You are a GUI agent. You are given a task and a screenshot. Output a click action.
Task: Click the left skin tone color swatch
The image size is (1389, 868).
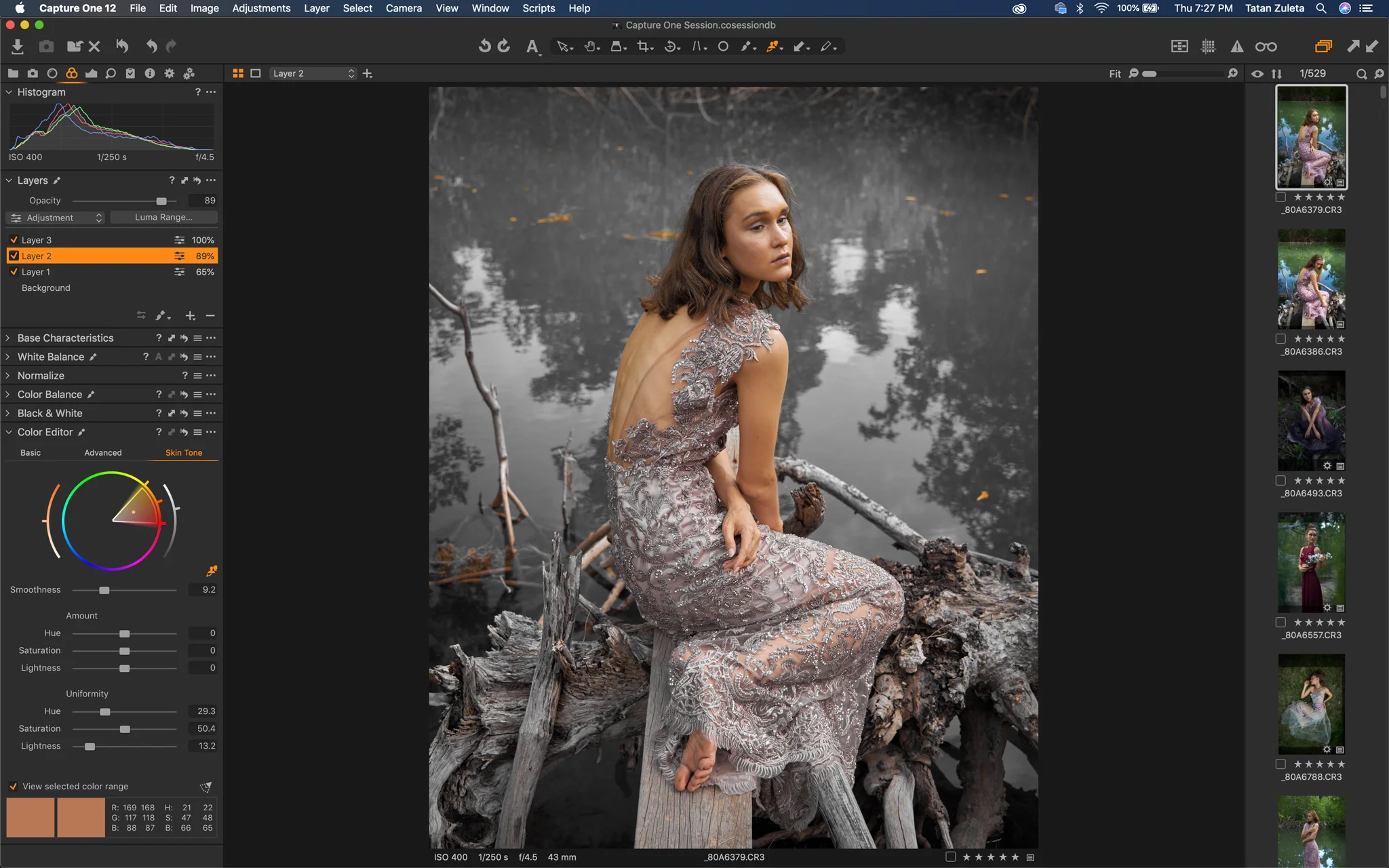click(31, 817)
